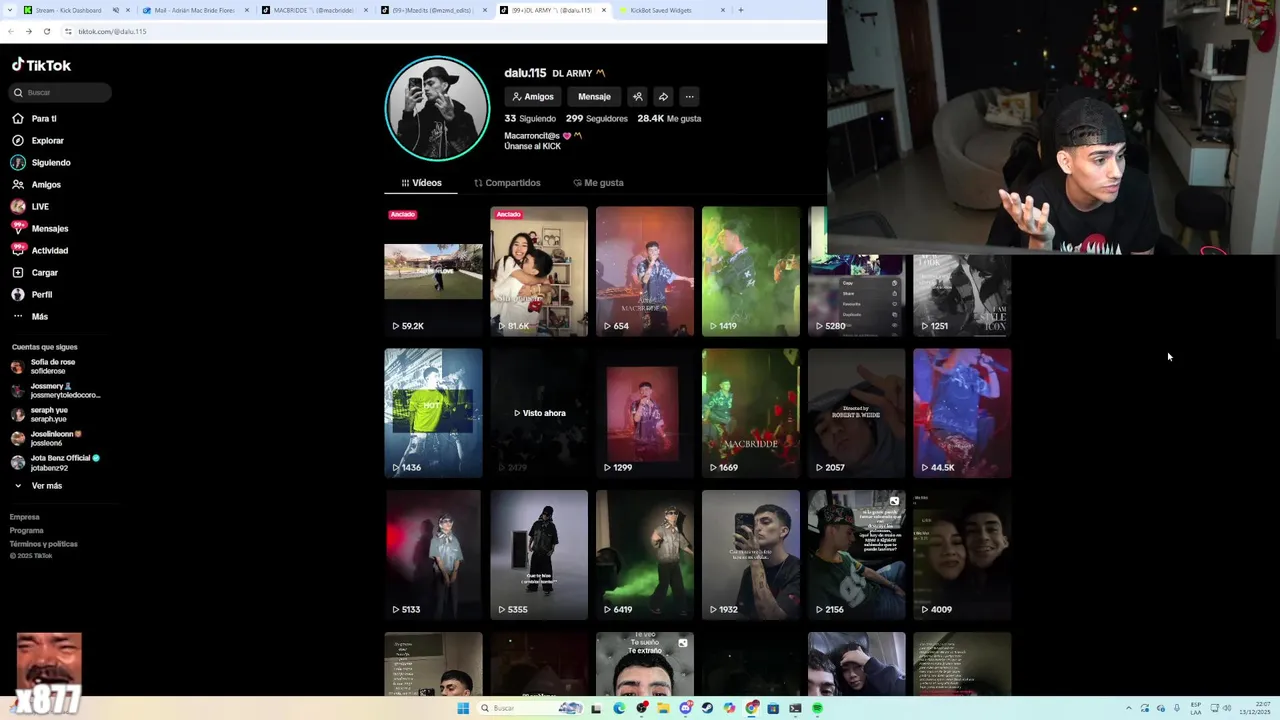Click the TikTok logo
The image size is (1280, 720).
[41, 65]
